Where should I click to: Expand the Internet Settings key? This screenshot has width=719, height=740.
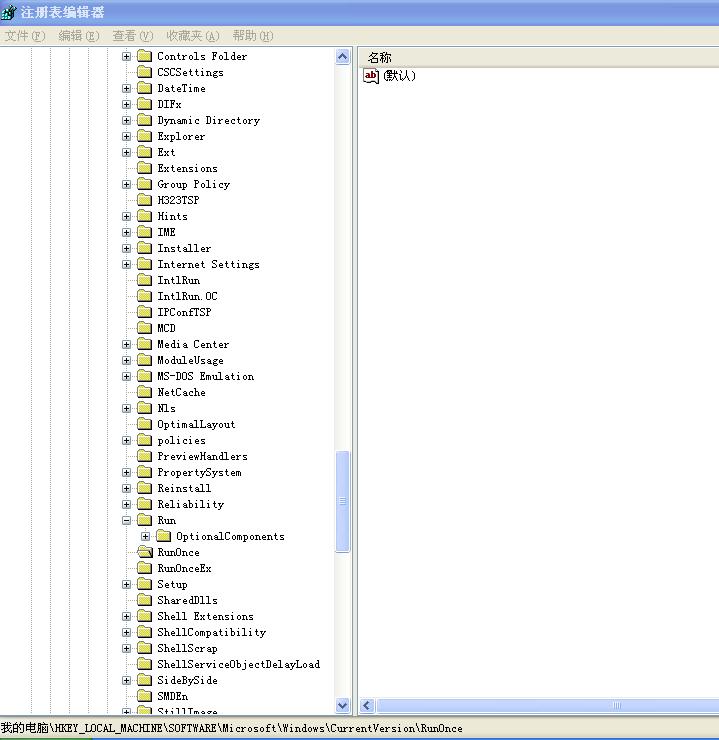tap(126, 264)
